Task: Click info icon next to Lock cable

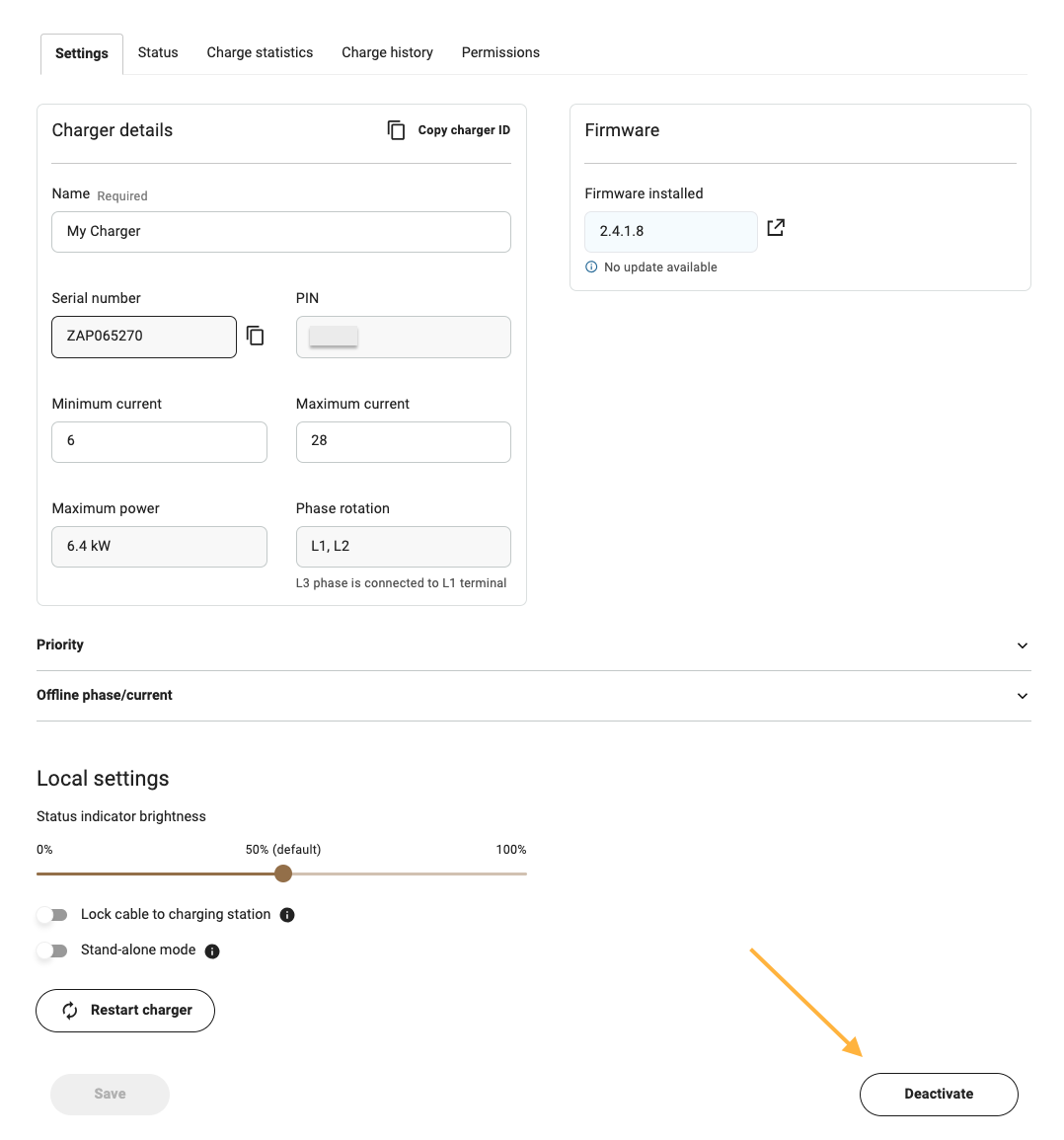Action: point(287,915)
